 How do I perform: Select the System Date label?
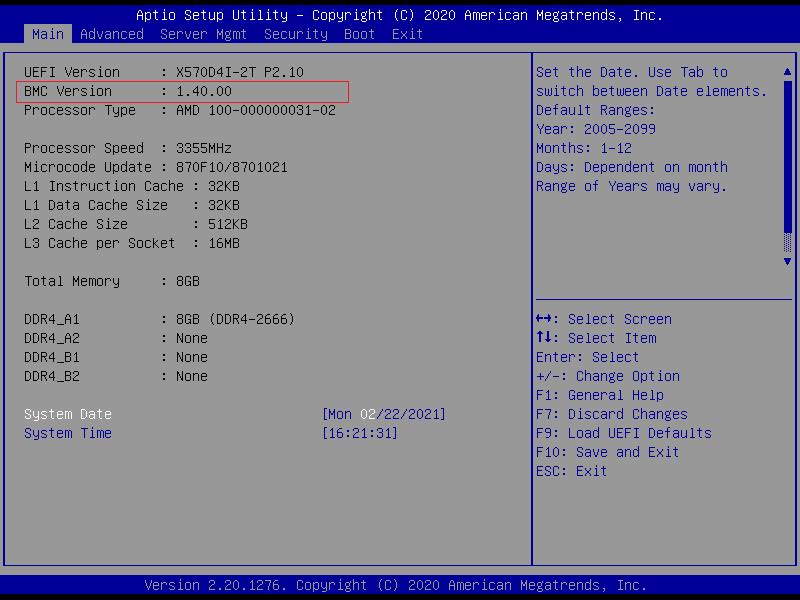(68, 414)
